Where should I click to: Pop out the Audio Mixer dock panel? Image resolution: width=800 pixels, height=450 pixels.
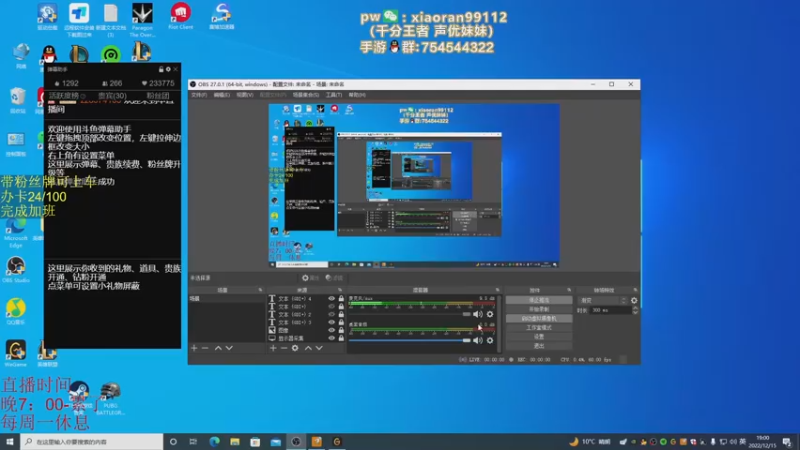pyautogui.click(x=497, y=290)
